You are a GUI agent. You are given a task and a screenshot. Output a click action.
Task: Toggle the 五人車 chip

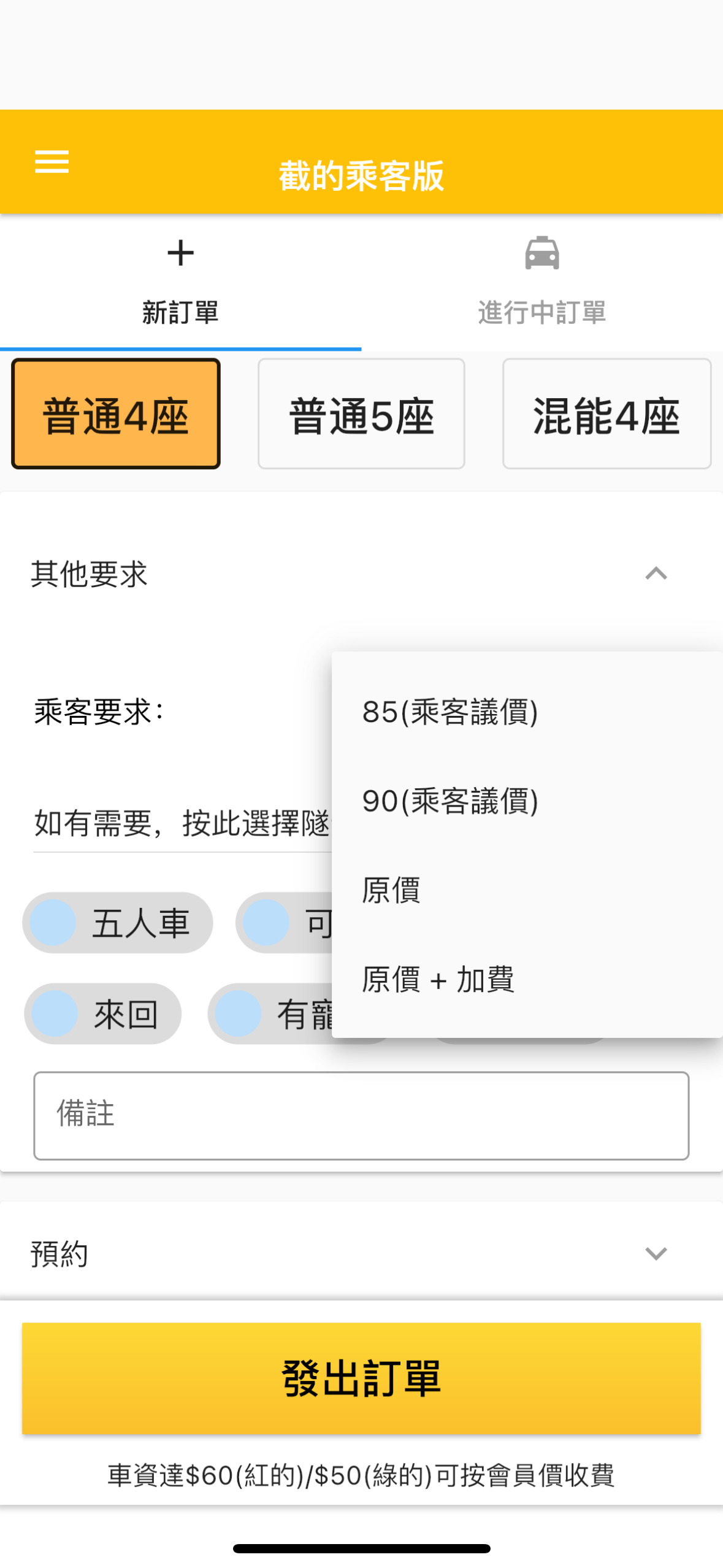click(118, 923)
